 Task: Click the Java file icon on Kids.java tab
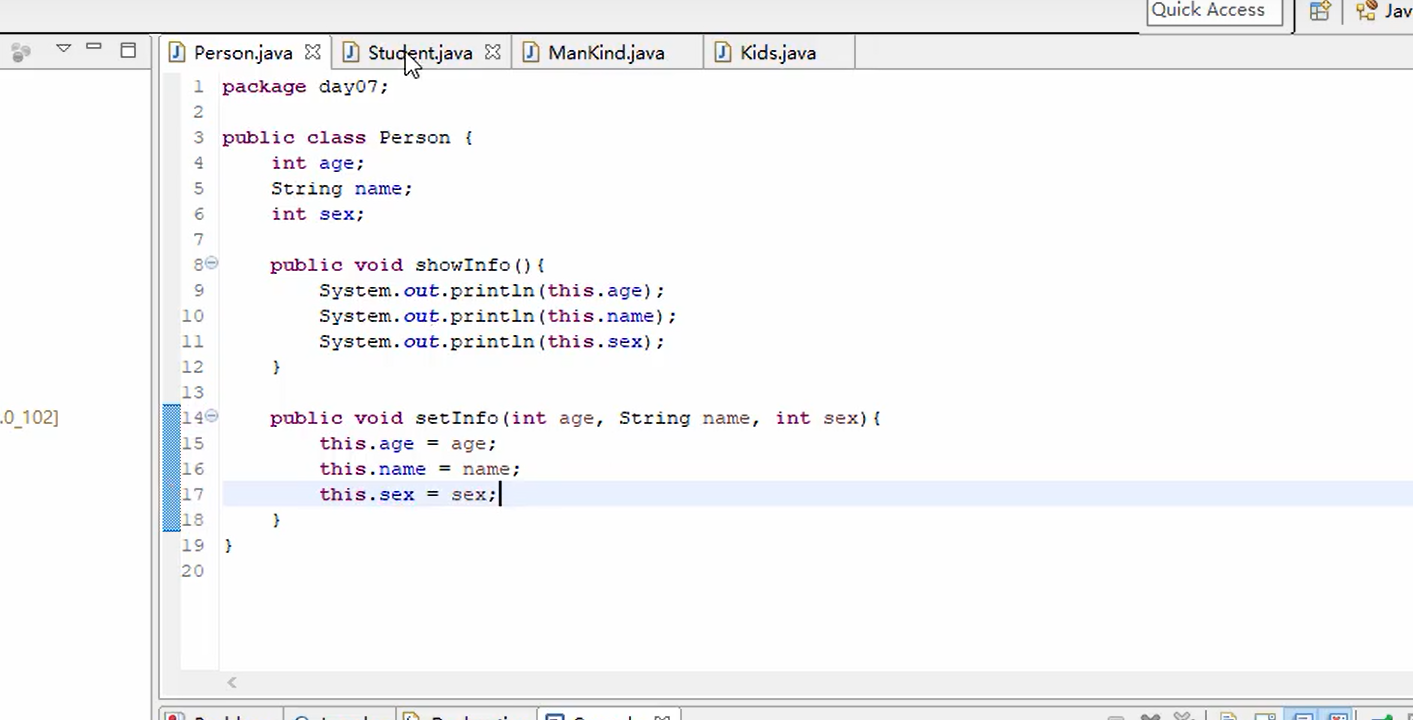723,53
